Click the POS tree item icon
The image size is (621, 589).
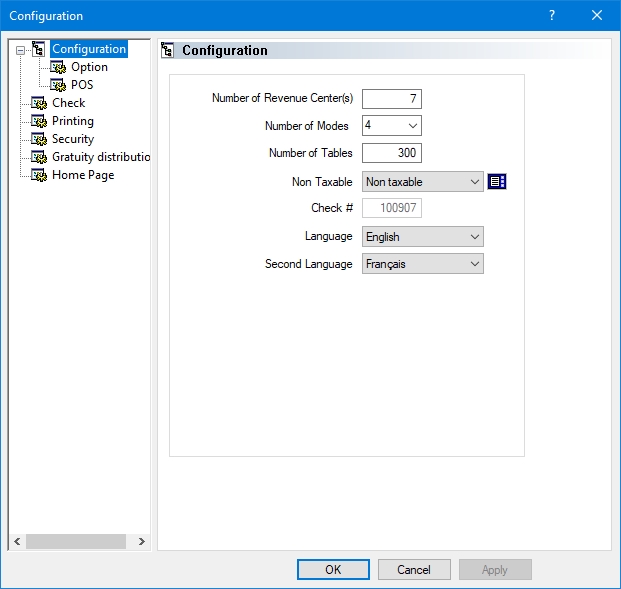pos(58,85)
